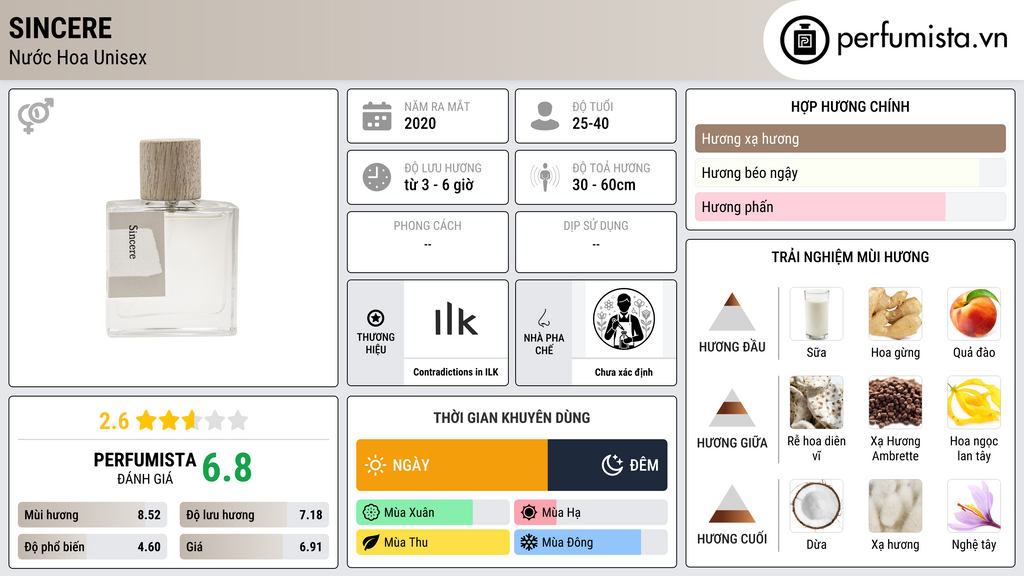Click the moon icon in the Đêm bar
The height and width of the screenshot is (576, 1024).
(612, 465)
